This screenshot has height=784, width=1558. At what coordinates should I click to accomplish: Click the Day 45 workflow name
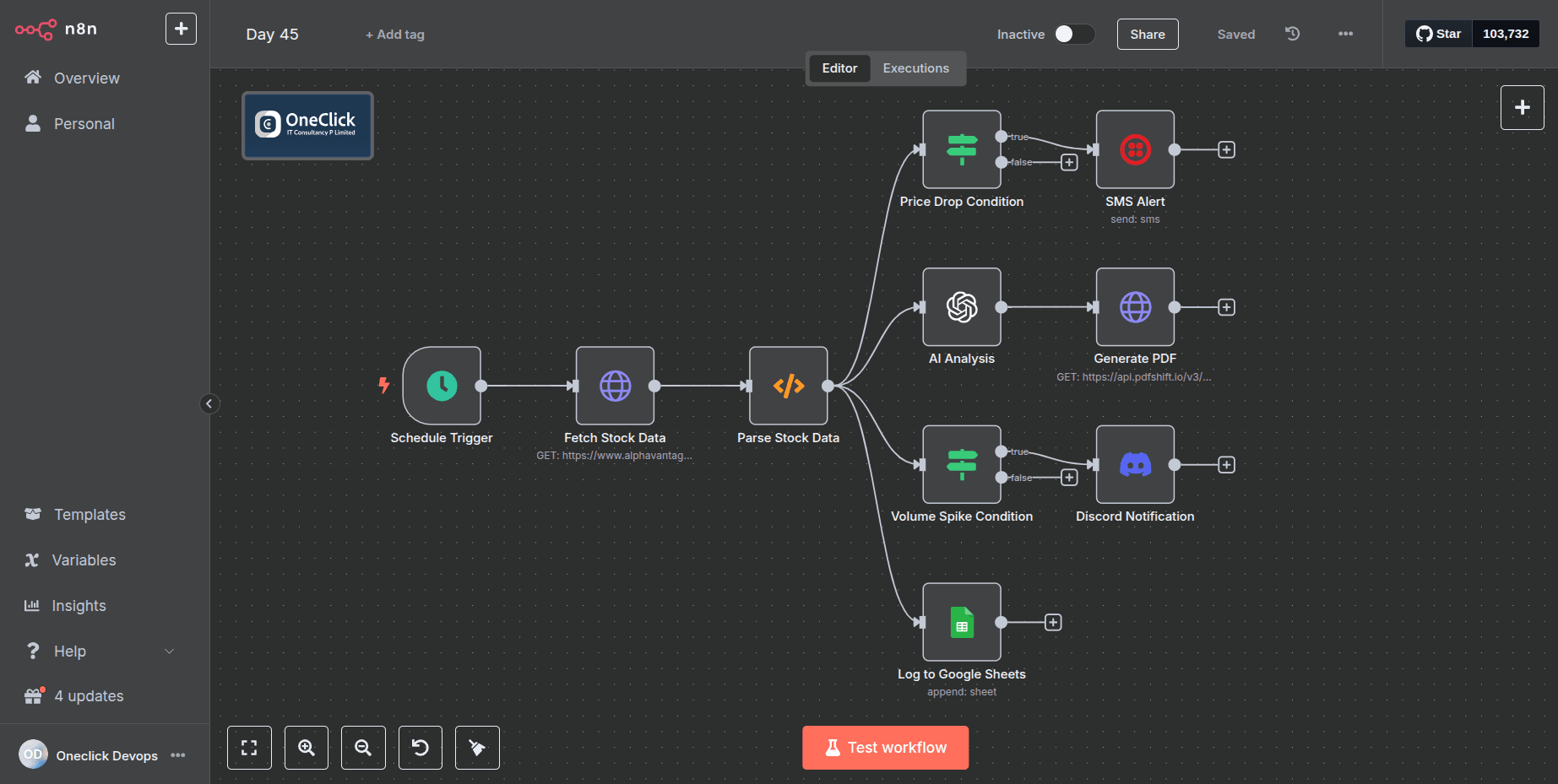coord(272,35)
